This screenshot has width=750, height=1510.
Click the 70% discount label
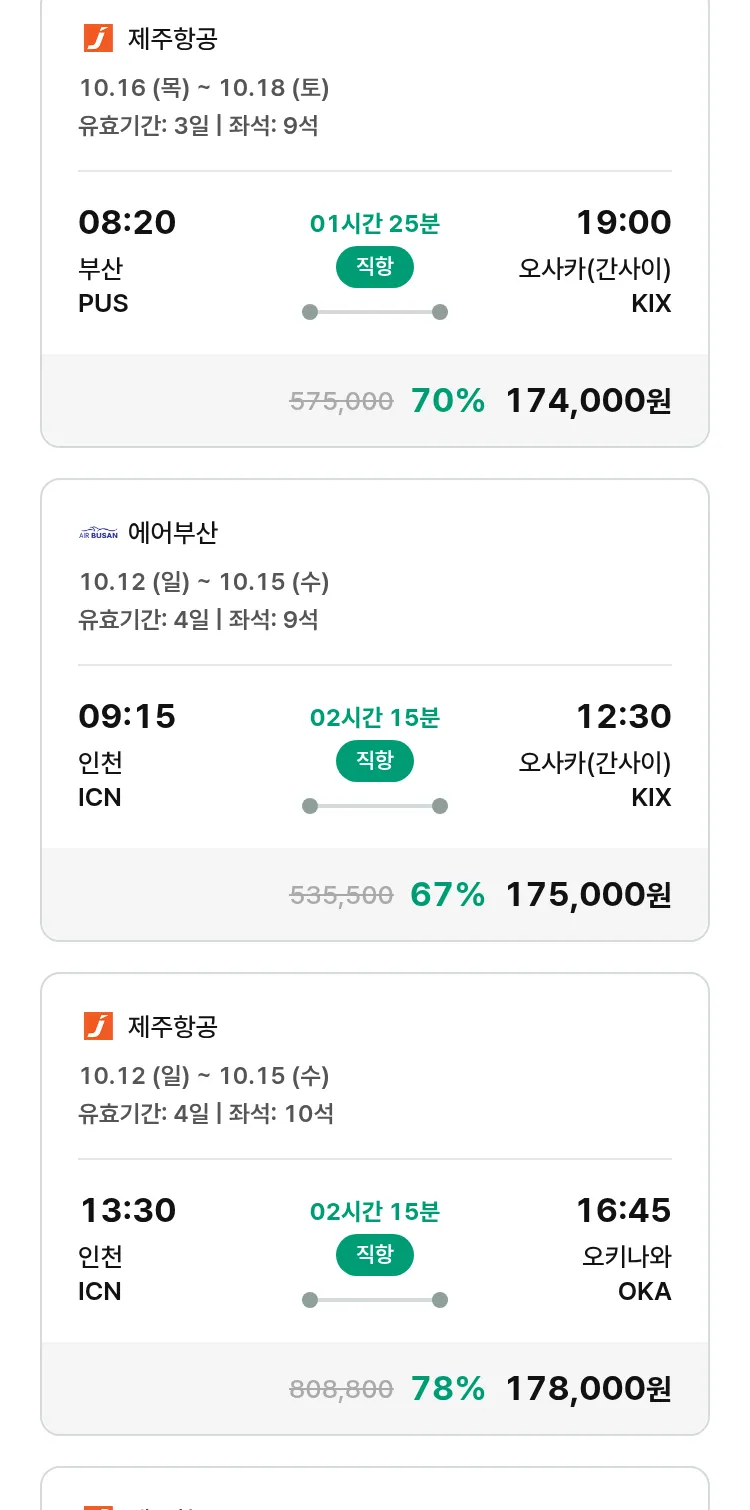pyautogui.click(x=447, y=401)
